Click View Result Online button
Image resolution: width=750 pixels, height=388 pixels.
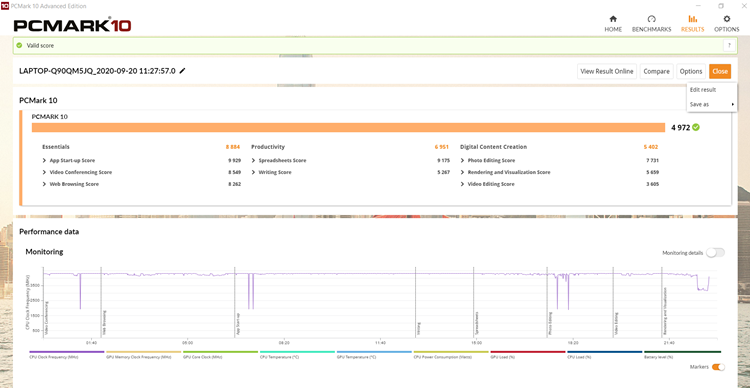pos(607,71)
